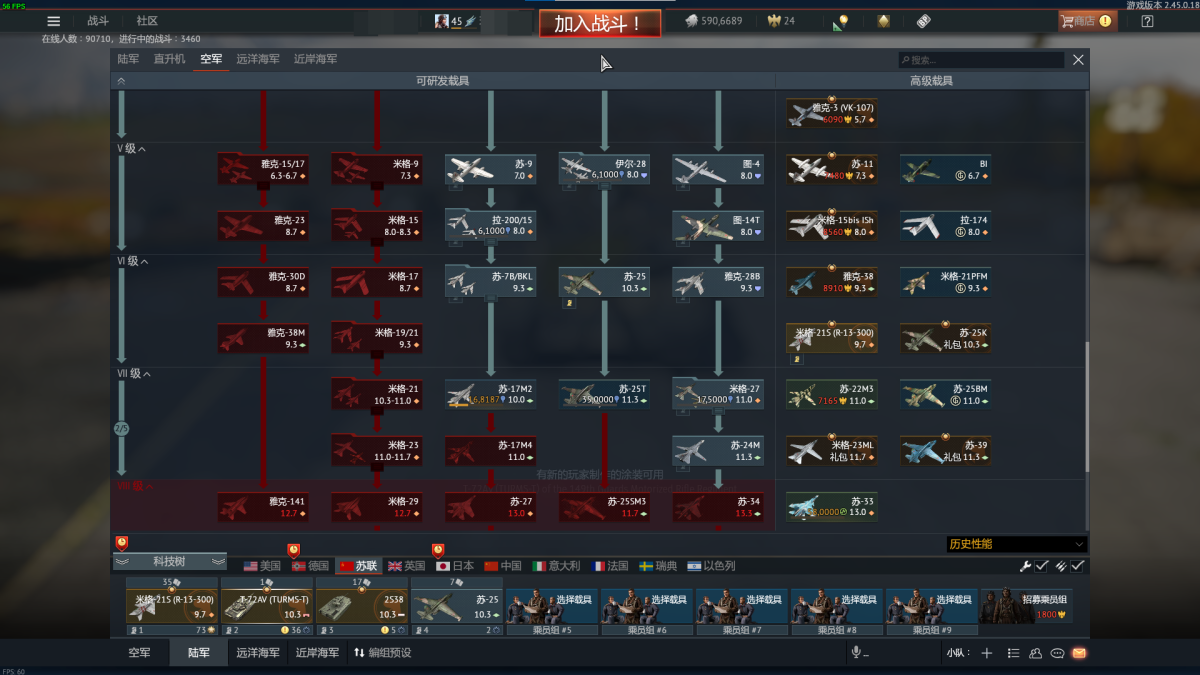The width and height of the screenshot is (1200, 675).
Task: Collapse the VII 级 rank section
Action: [x=134, y=374]
